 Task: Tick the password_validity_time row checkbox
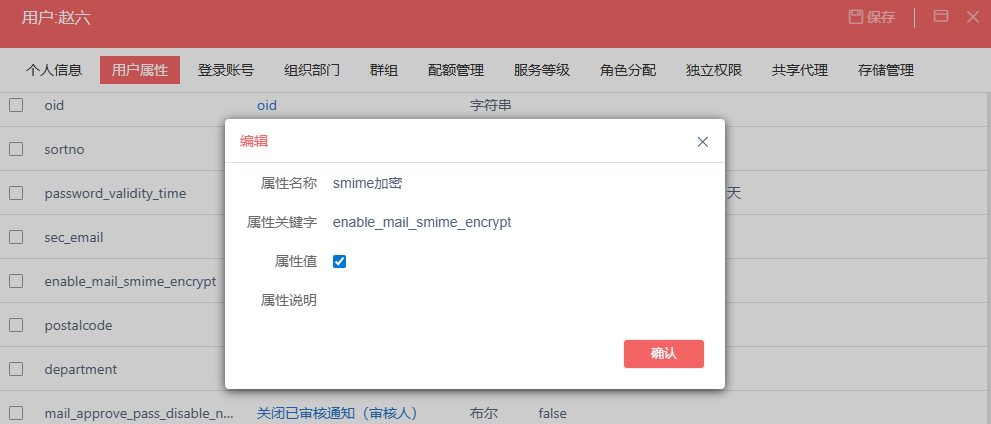coord(16,193)
